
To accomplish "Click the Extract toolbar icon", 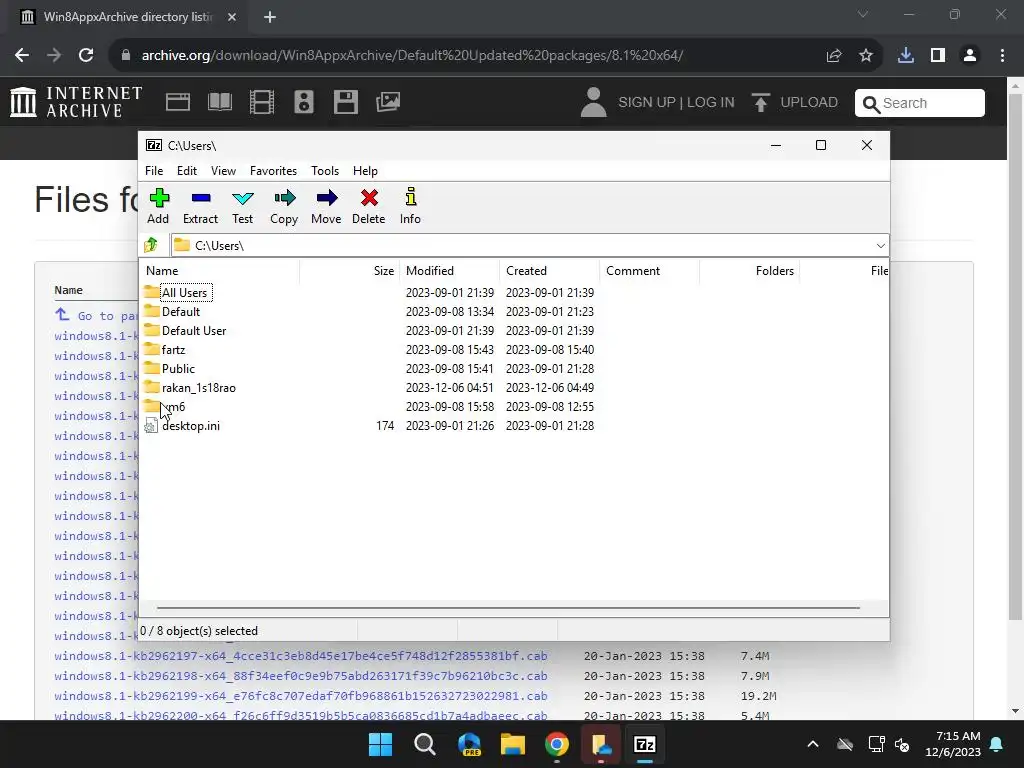I will (x=200, y=206).
